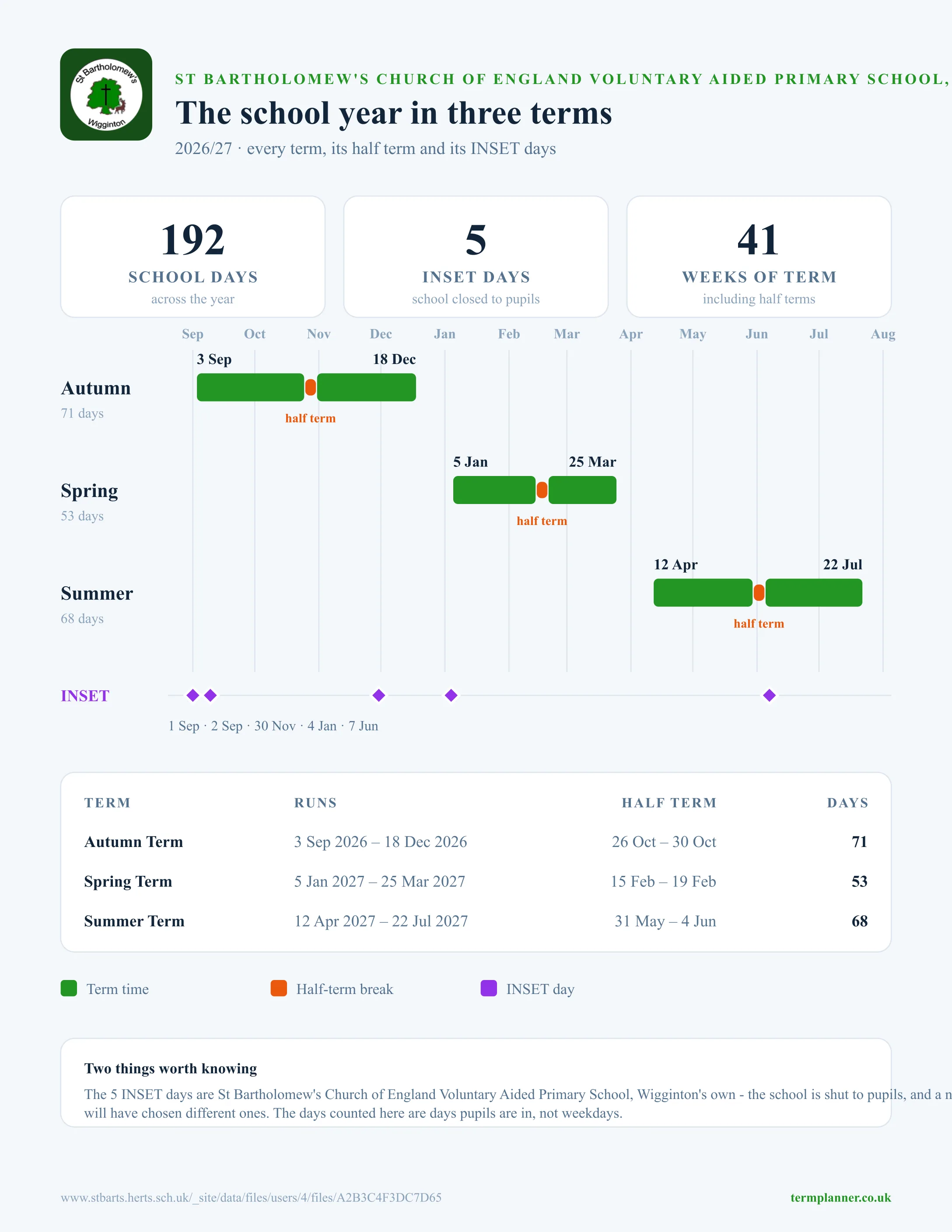
Task: Select the 5 INSET Days card
Action: 476,257
